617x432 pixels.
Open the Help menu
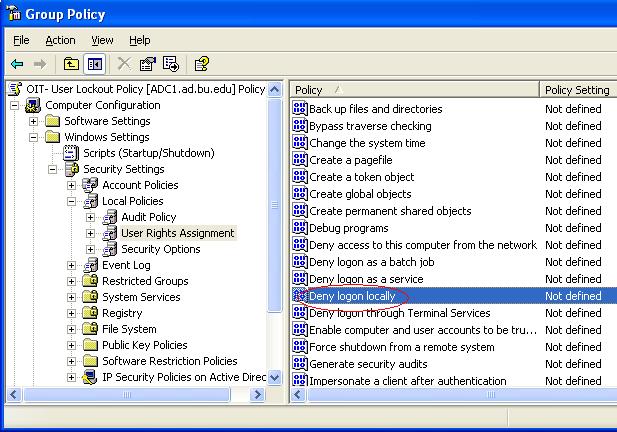coord(140,40)
